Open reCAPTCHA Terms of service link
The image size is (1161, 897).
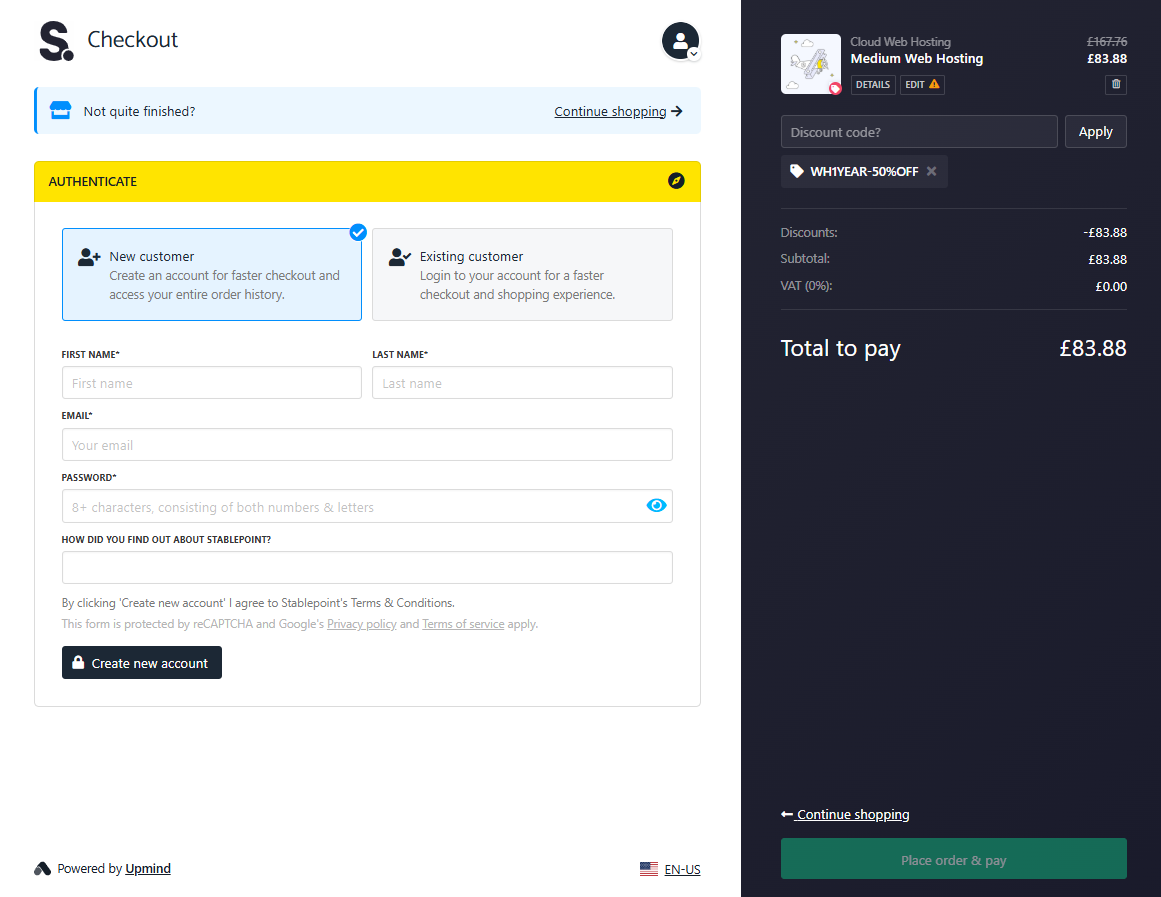point(463,624)
